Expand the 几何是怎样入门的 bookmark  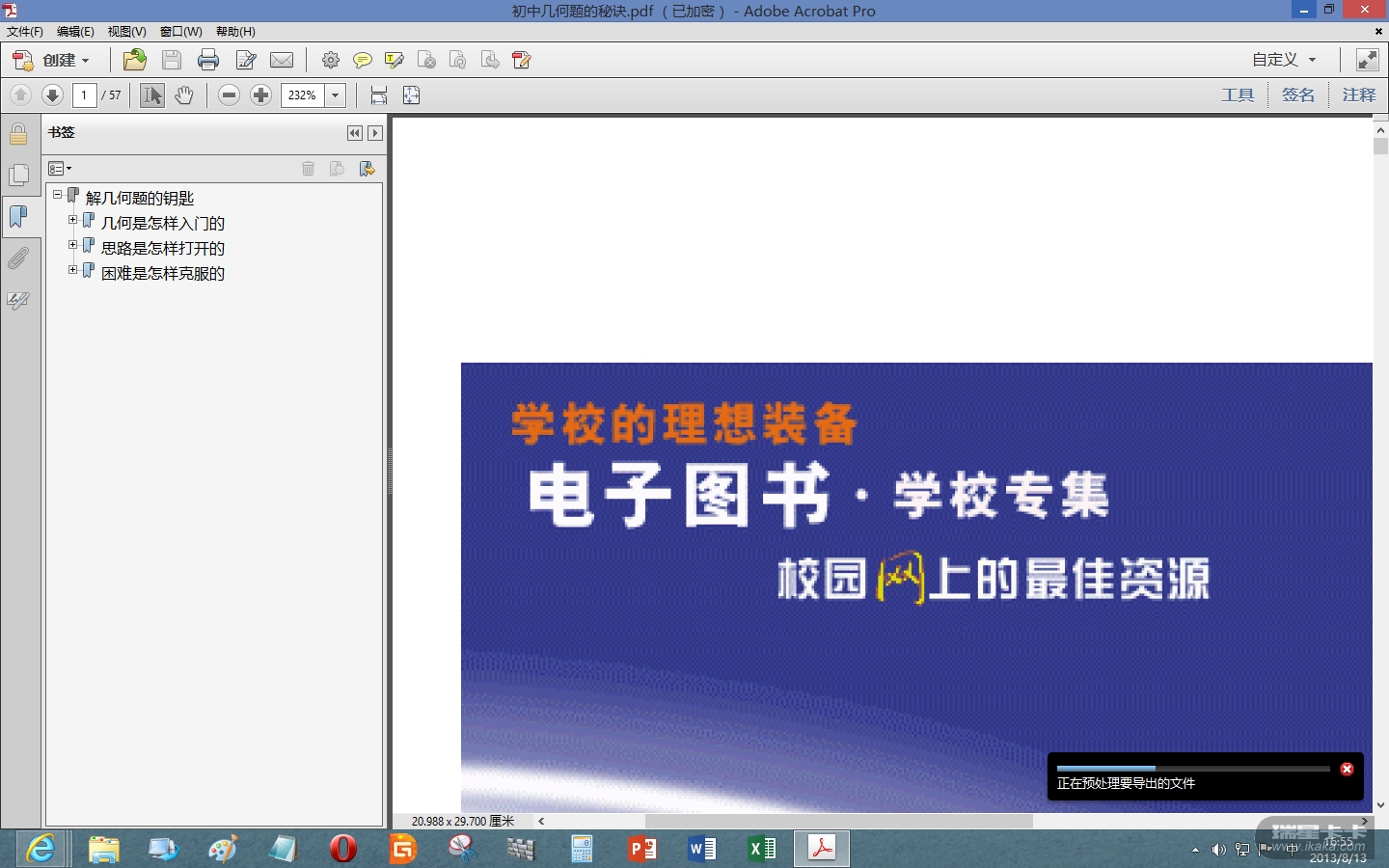72,220
